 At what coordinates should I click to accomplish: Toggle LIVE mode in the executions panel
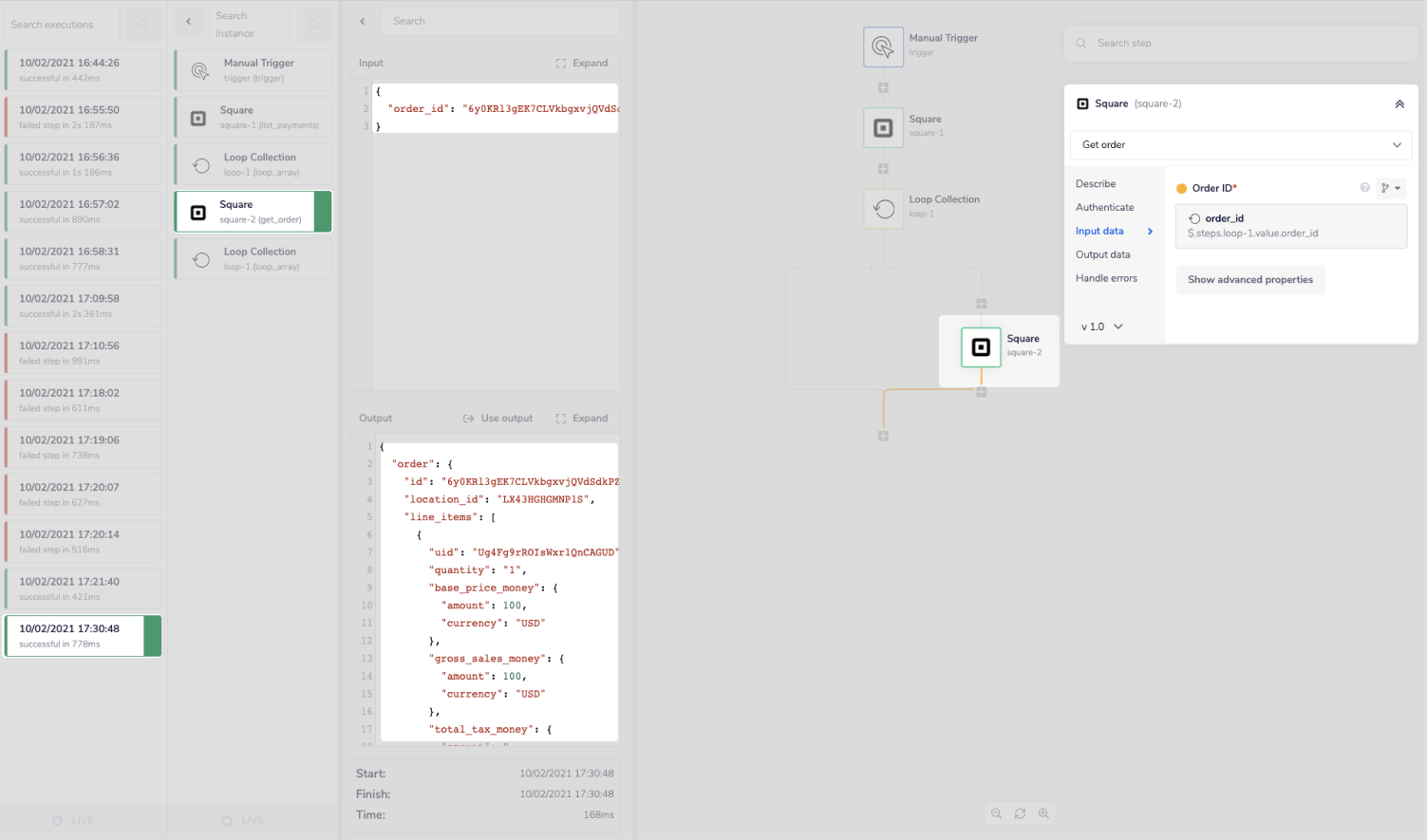[74, 820]
